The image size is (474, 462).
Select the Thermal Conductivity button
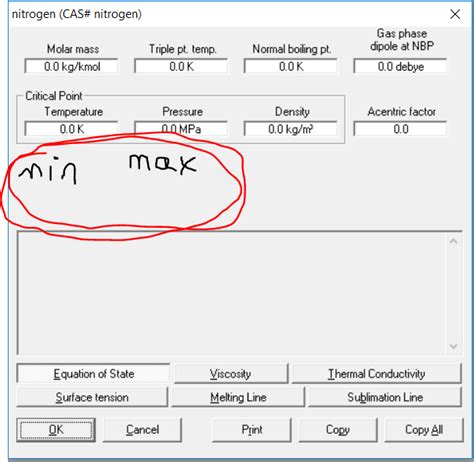coord(377,374)
